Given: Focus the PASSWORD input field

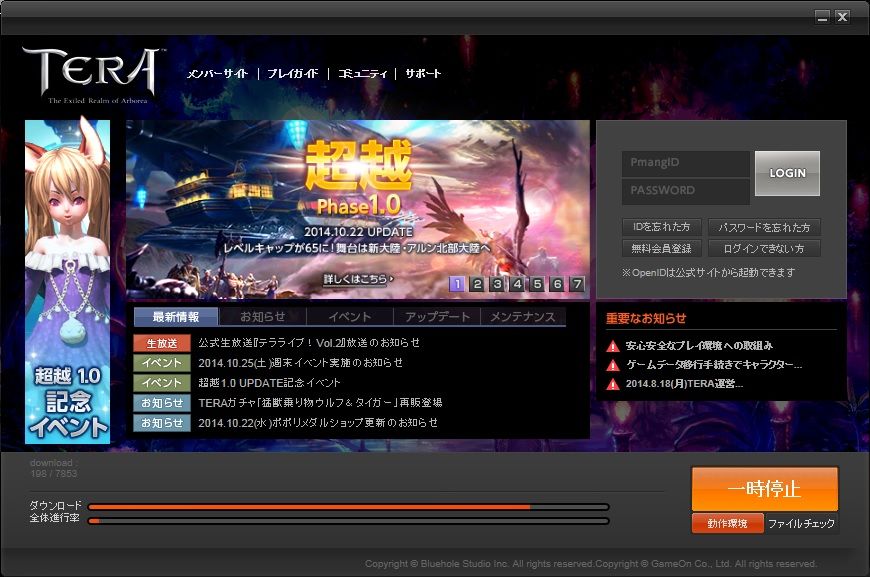Looking at the screenshot, I should pos(686,190).
